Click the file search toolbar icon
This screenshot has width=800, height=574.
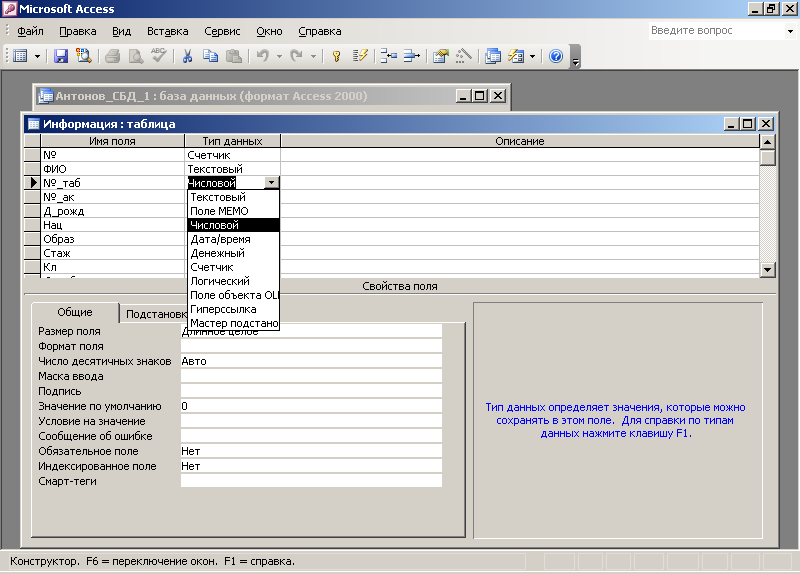[84, 56]
